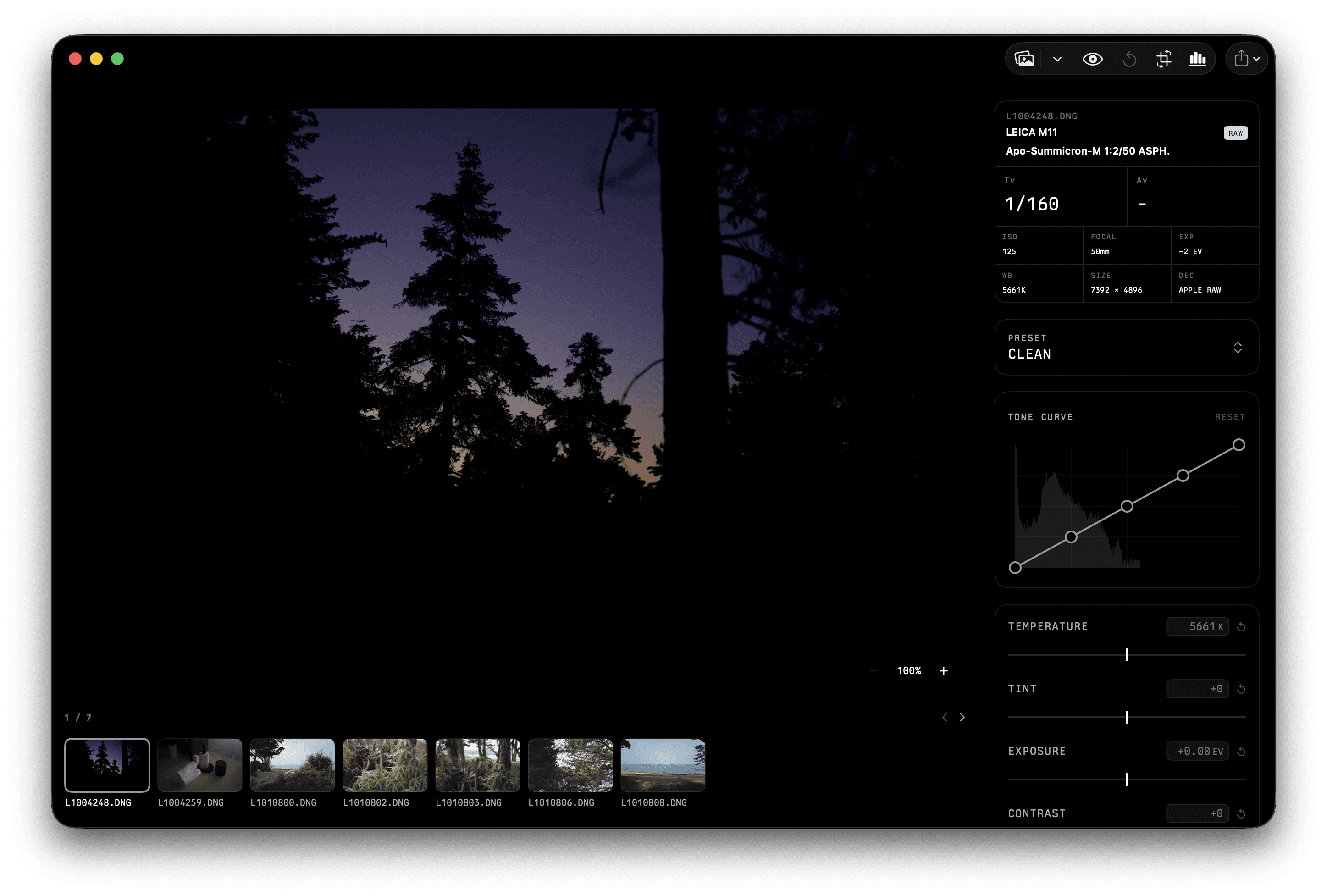Show the histogram panel

coord(1197,59)
